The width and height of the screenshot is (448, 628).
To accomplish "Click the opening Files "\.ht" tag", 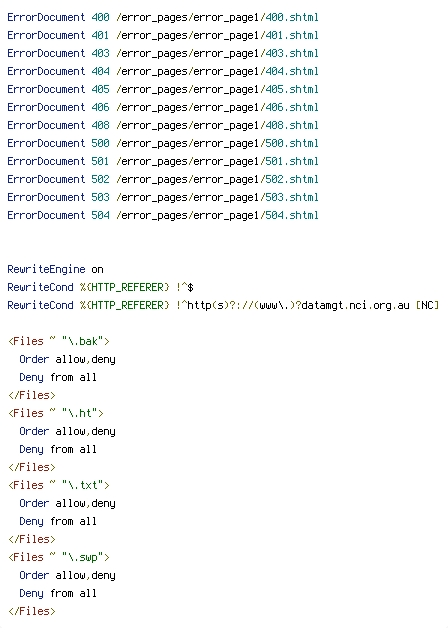I will 56,413.
